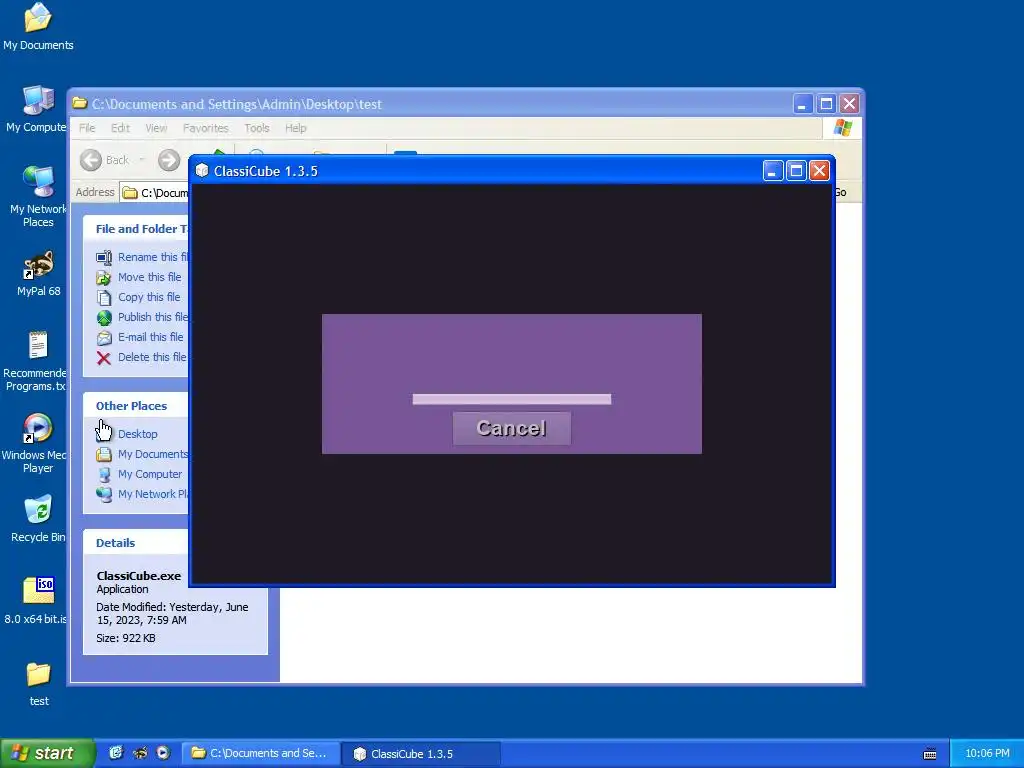Viewport: 1024px width, 768px height.
Task: Click Rename this file link
Action: [153, 257]
